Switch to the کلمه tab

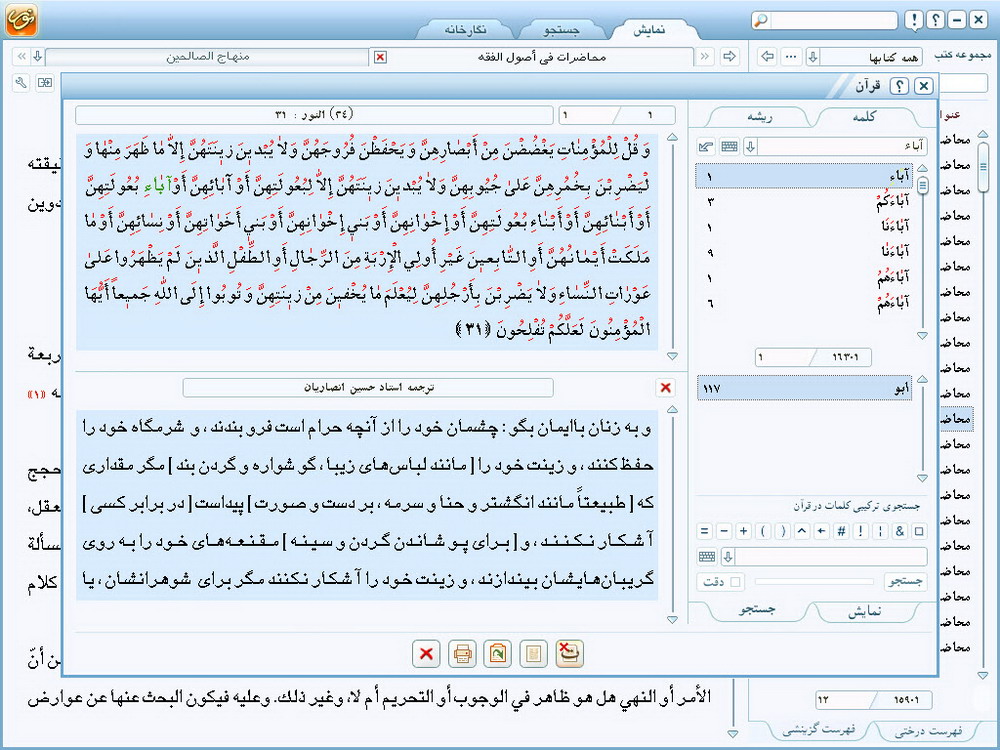tap(865, 117)
